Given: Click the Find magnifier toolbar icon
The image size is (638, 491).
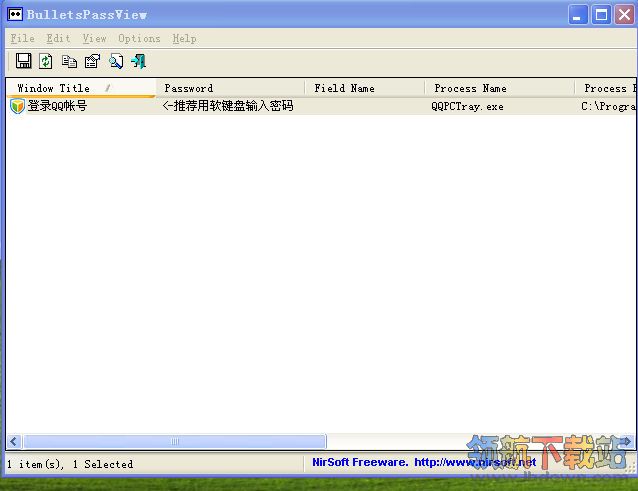Looking at the screenshot, I should coord(116,61).
